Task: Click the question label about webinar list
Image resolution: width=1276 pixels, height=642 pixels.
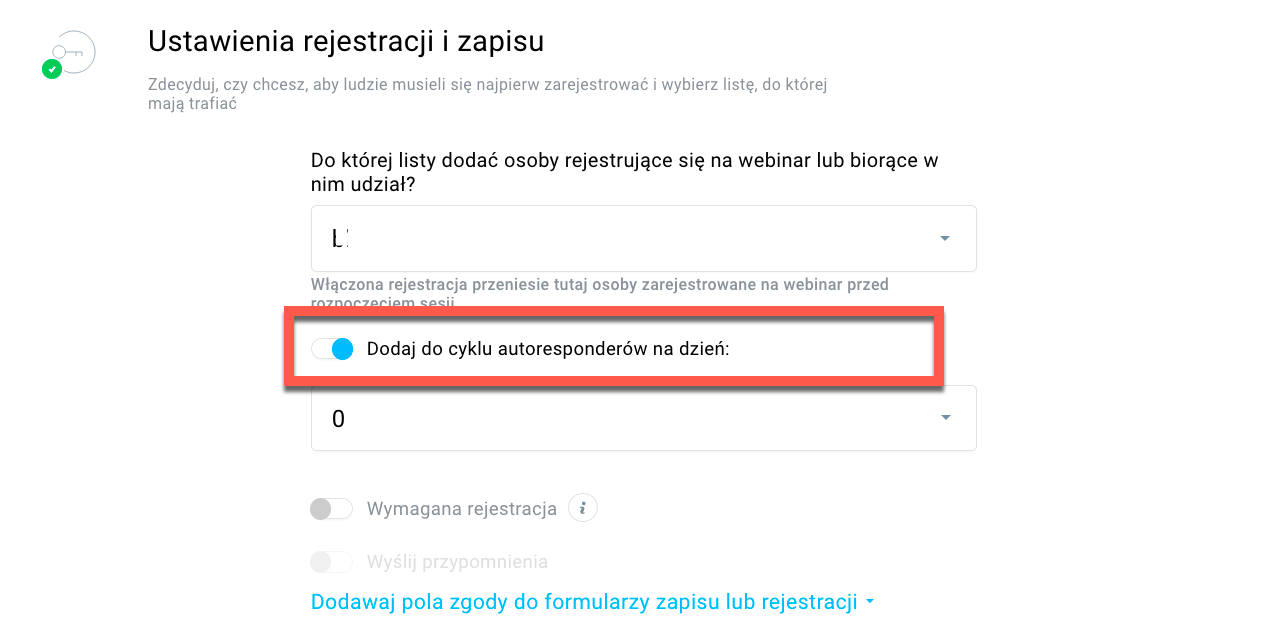Action: [x=625, y=172]
